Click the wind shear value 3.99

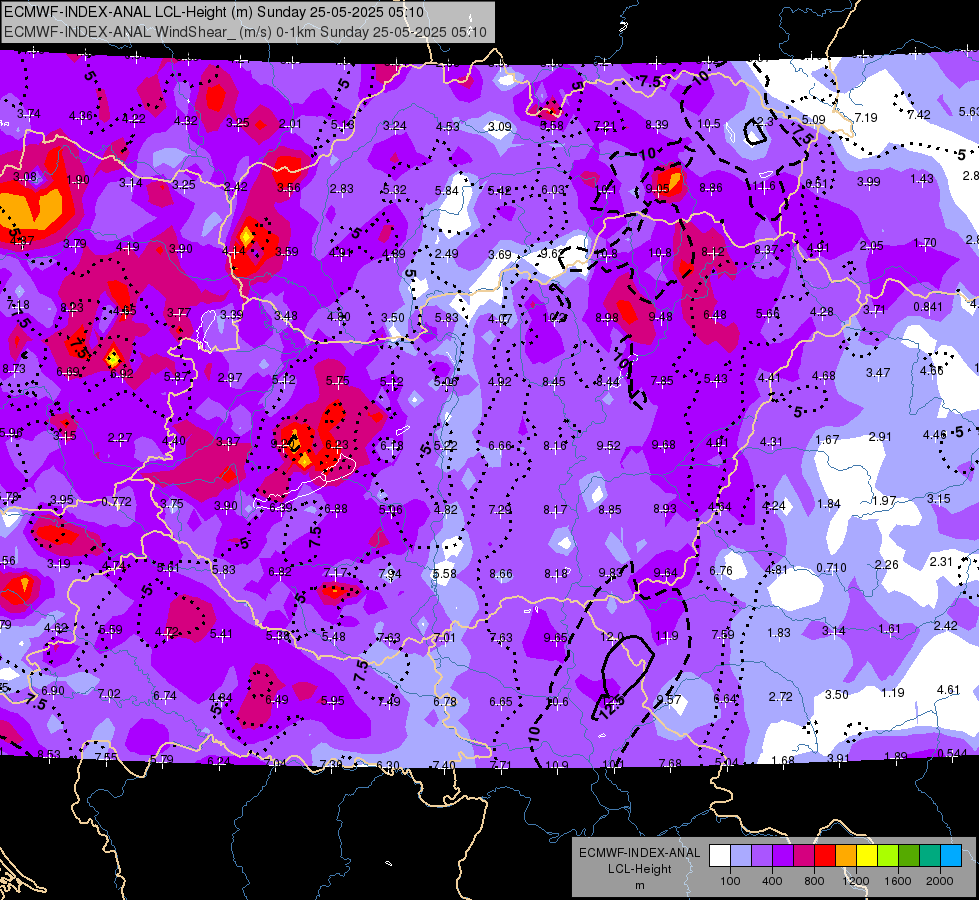coord(868,182)
